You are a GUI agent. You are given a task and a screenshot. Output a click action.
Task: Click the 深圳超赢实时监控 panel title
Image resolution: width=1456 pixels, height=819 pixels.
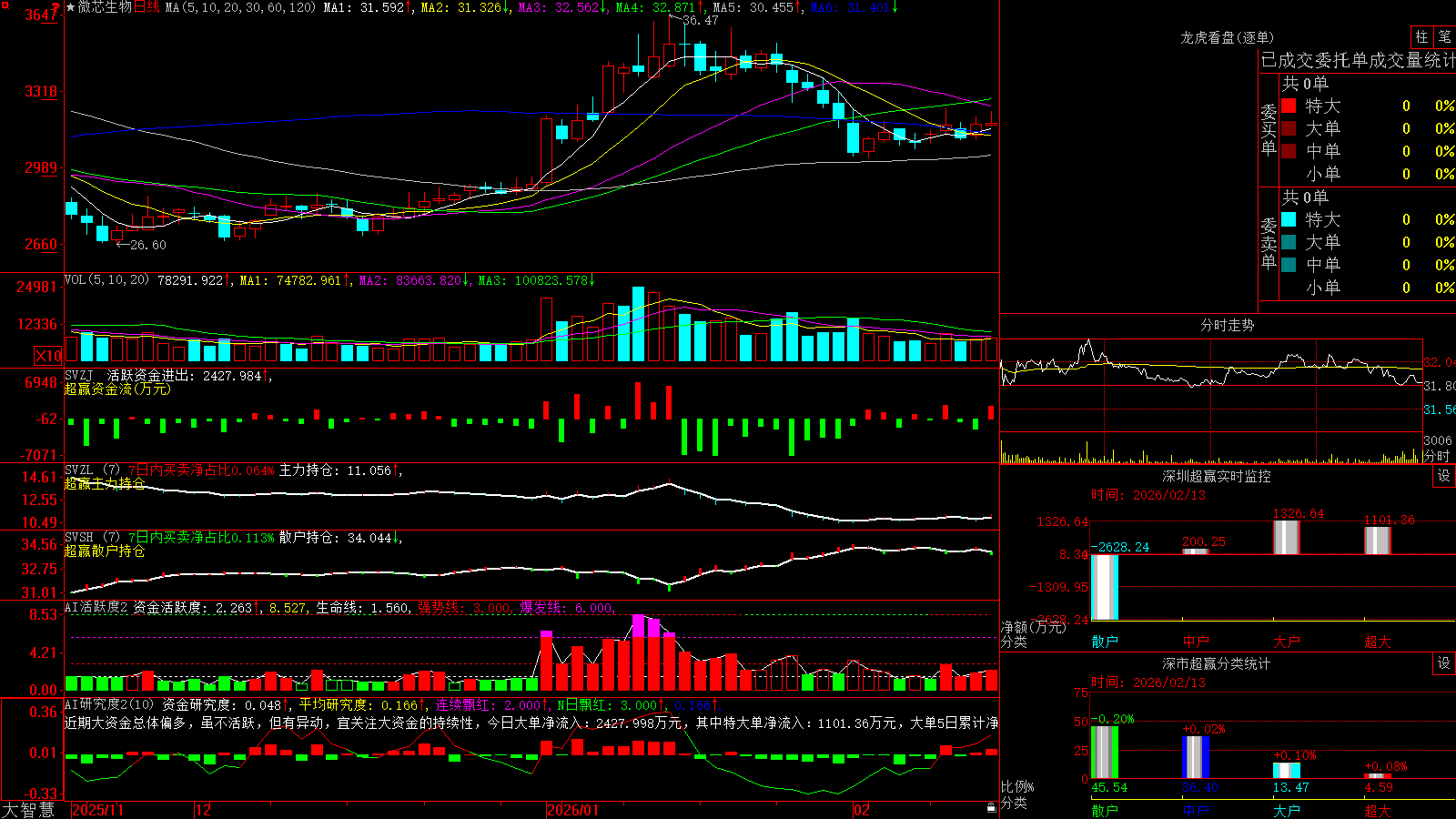[x=1217, y=476]
